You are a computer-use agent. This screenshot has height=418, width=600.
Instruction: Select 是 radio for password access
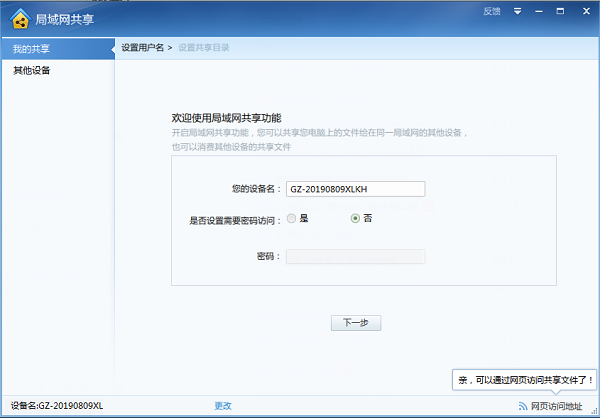click(292, 218)
